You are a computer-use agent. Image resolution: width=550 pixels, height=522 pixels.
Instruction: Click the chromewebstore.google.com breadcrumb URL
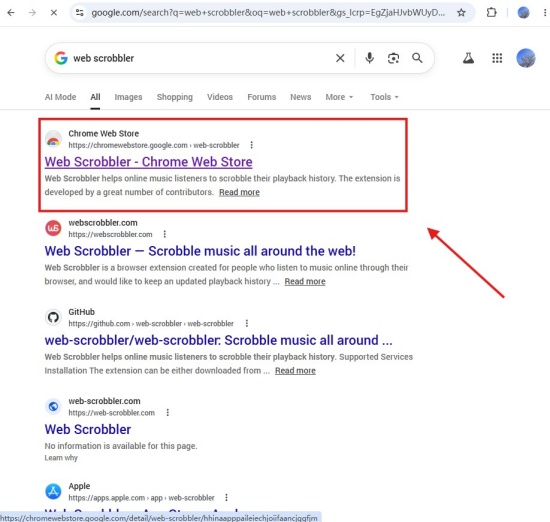point(154,145)
